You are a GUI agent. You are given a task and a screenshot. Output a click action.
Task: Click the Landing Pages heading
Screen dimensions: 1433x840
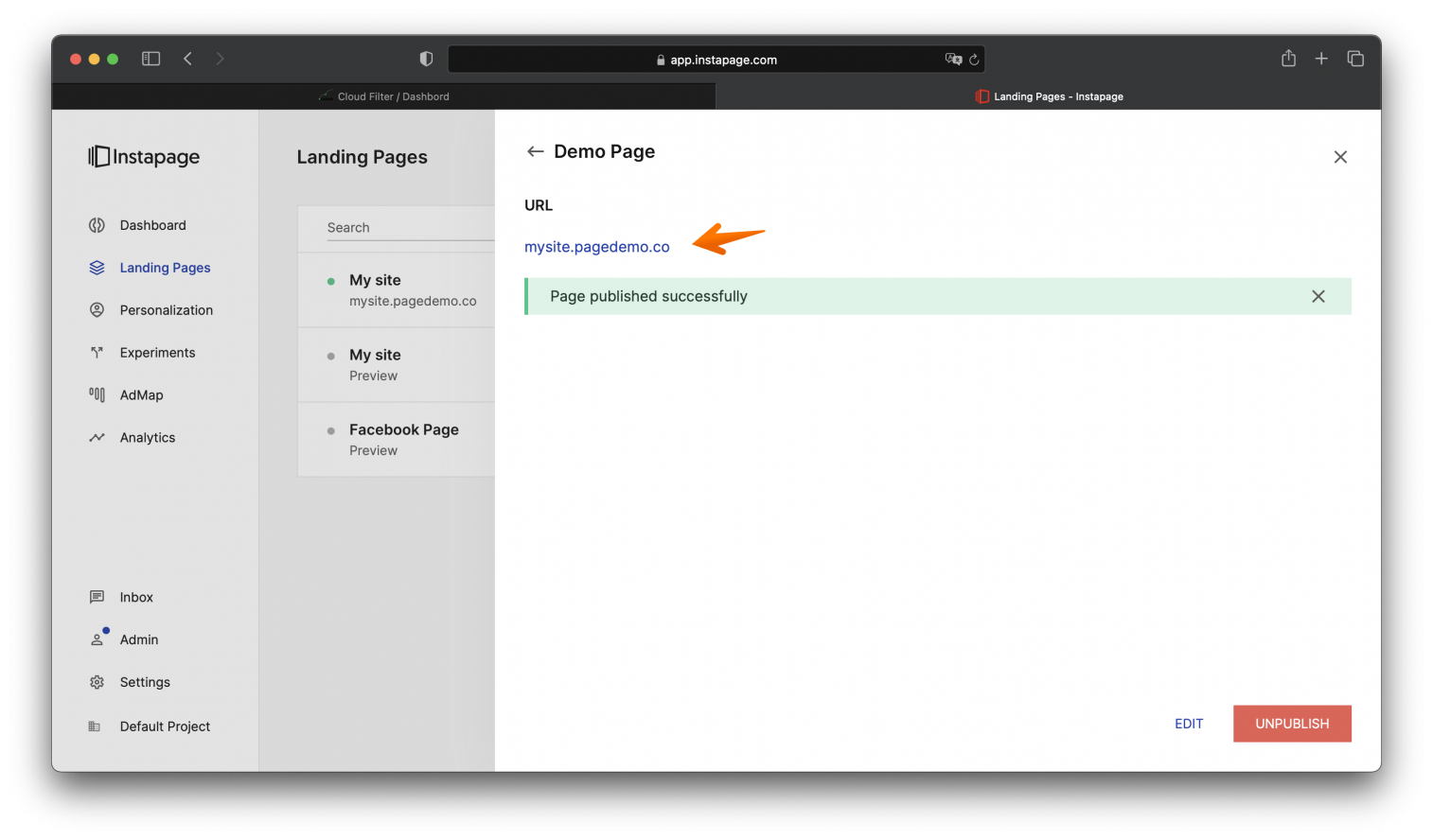pyautogui.click(x=362, y=157)
